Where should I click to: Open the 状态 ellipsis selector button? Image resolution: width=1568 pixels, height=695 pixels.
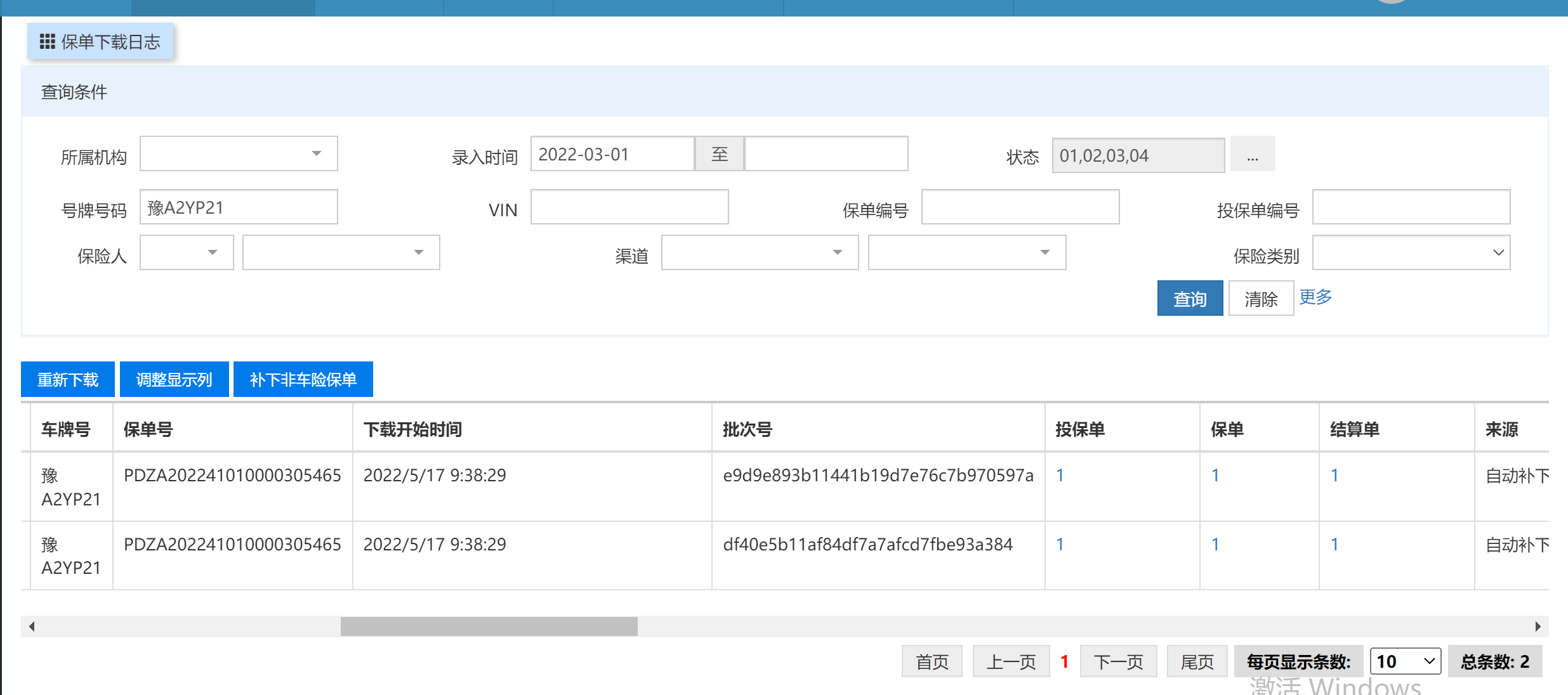(1252, 155)
